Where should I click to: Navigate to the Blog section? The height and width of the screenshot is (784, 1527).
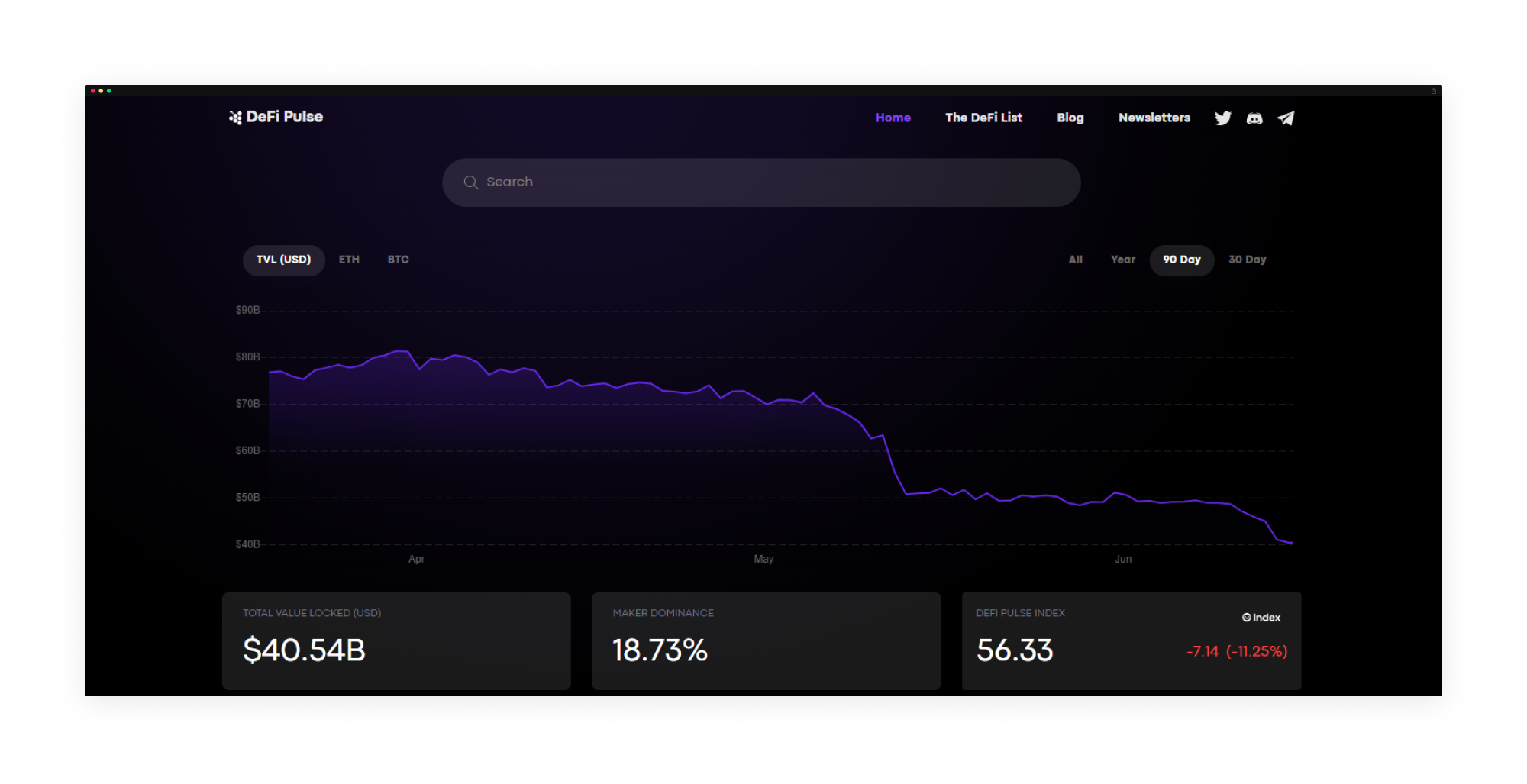(x=1070, y=118)
